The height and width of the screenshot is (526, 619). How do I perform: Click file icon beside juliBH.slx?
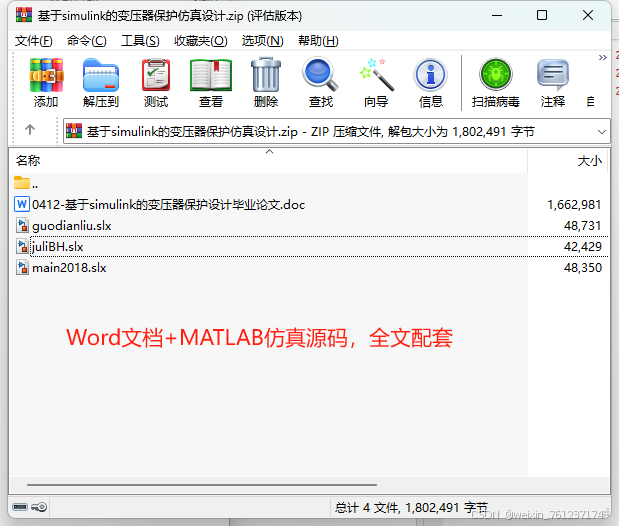pos(23,246)
